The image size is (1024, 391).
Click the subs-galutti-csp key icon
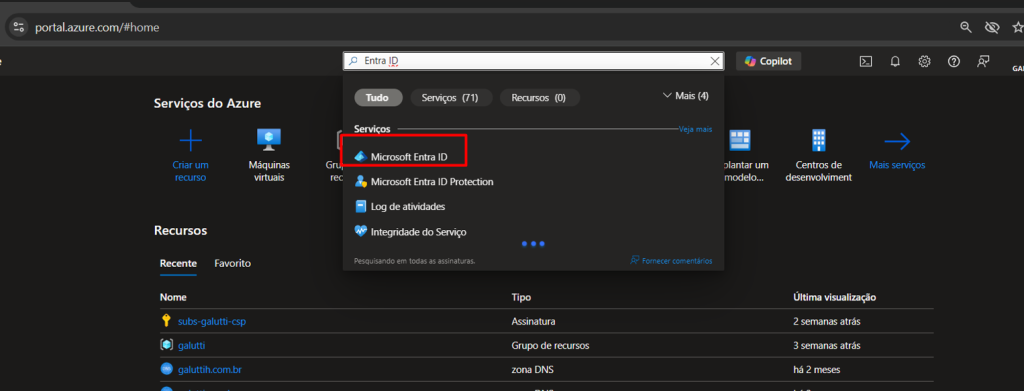pos(166,321)
